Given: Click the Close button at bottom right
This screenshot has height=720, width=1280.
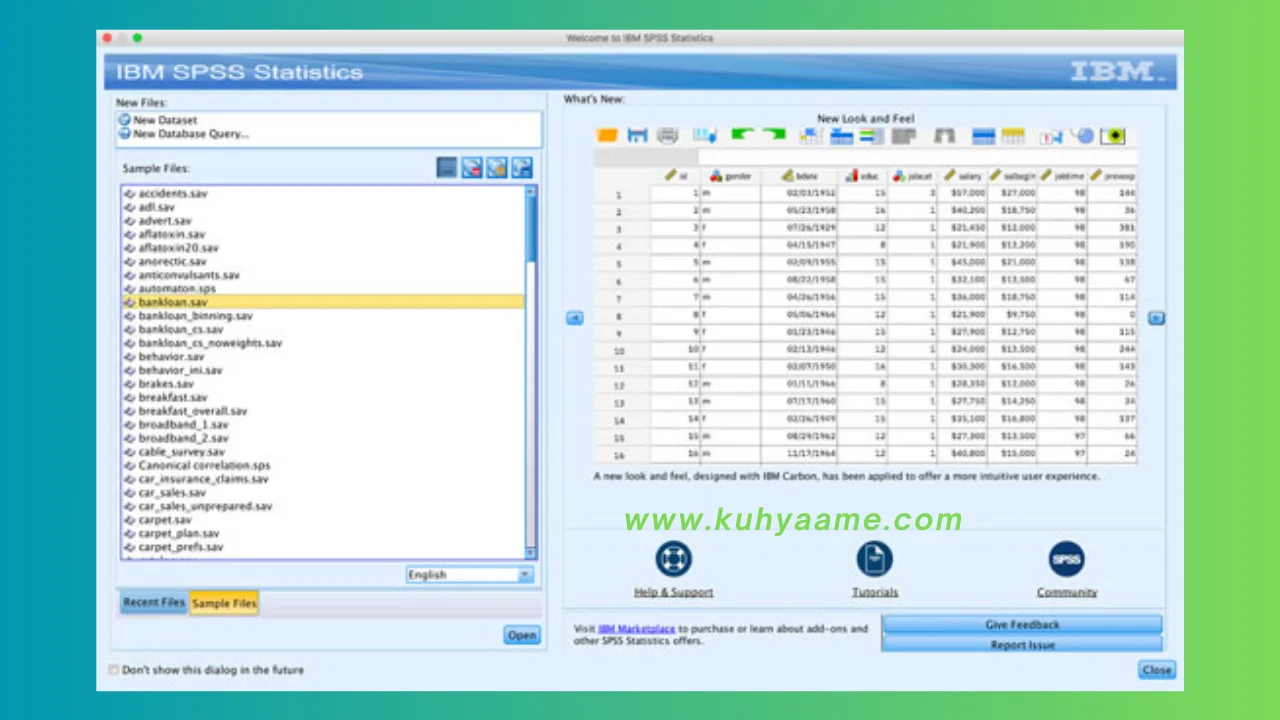Looking at the screenshot, I should pyautogui.click(x=1157, y=670).
